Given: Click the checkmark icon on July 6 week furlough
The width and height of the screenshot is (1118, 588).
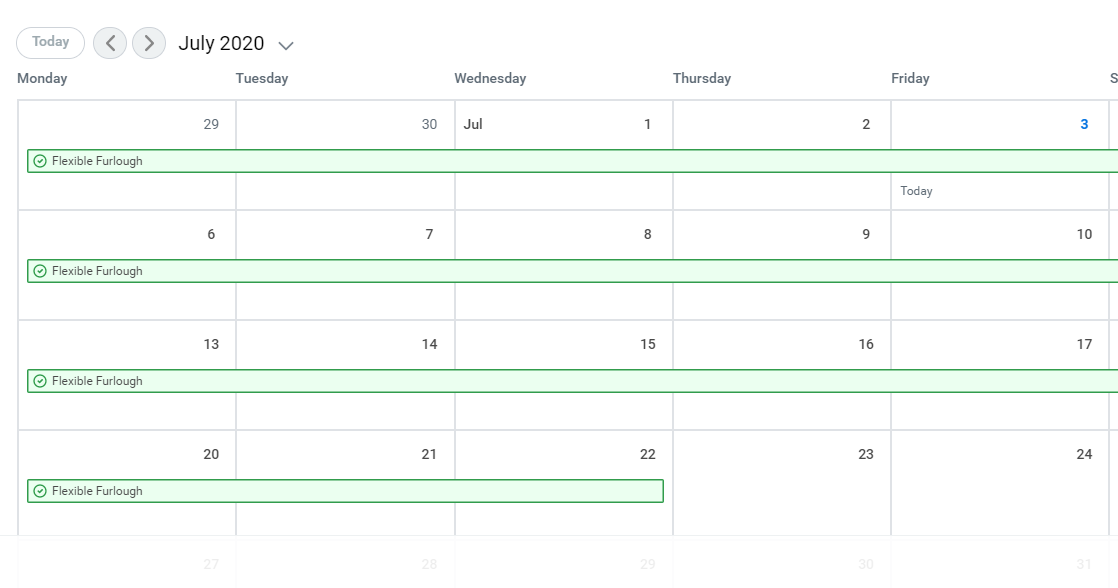Looking at the screenshot, I should [x=40, y=271].
